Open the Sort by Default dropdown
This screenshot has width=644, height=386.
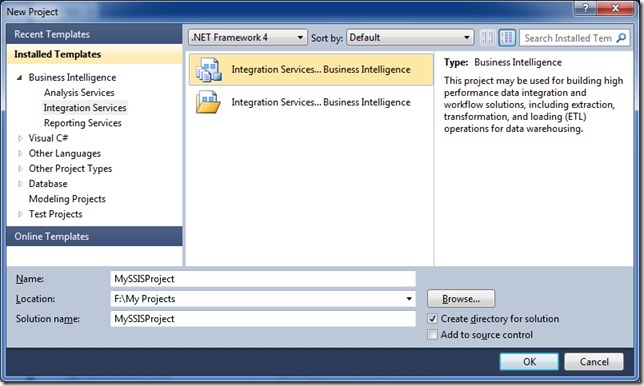(x=410, y=38)
